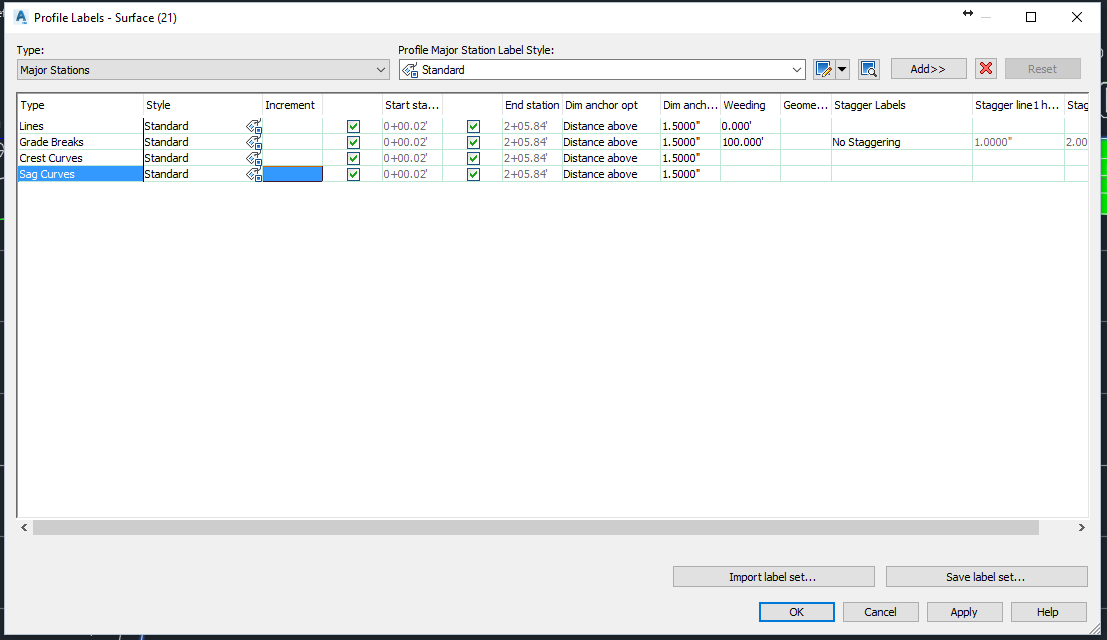The width and height of the screenshot is (1107, 640).
Task: Toggle start station checkbox for Sag Curves
Action: (353, 174)
